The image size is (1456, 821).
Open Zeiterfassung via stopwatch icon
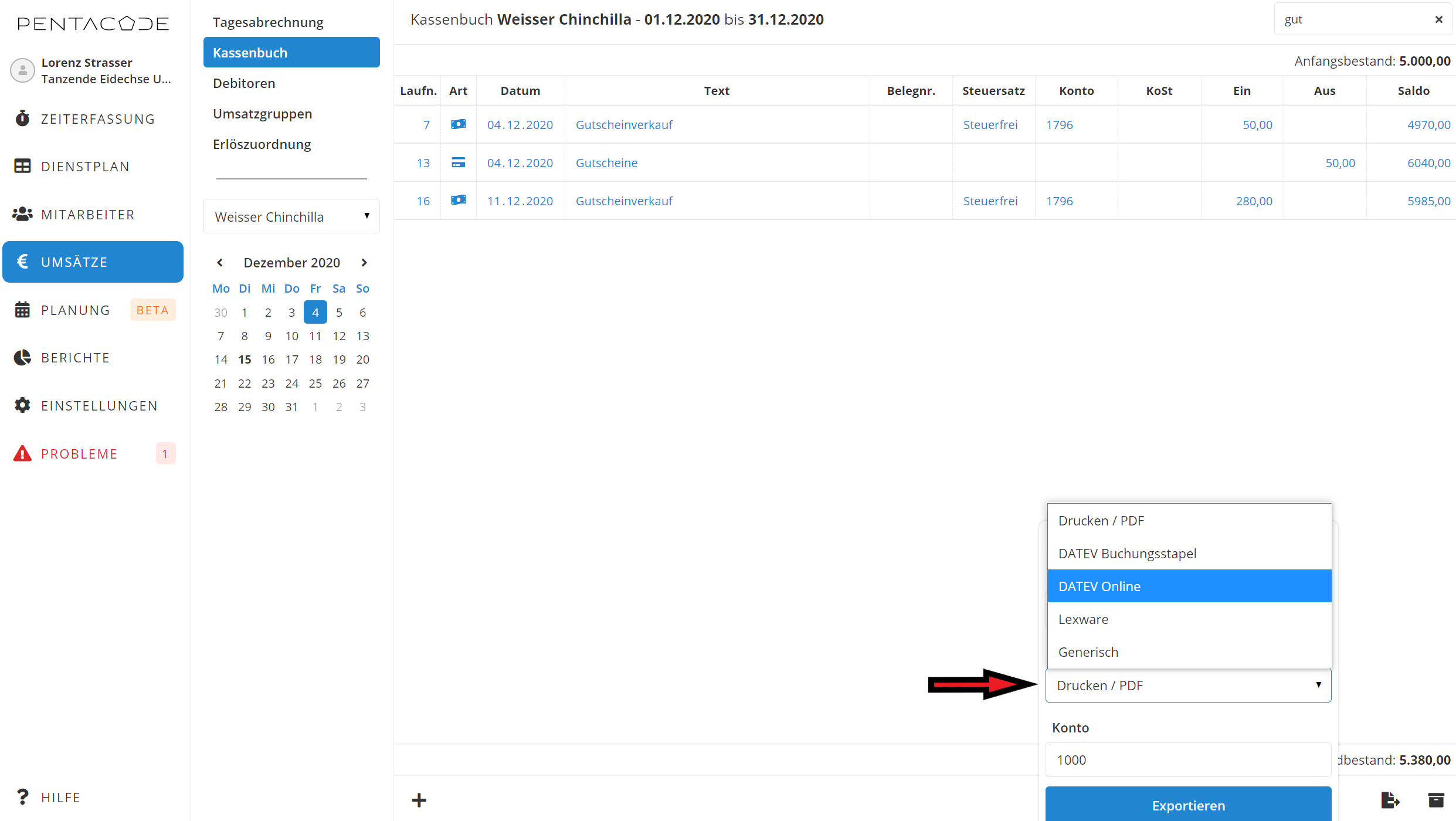pos(22,118)
